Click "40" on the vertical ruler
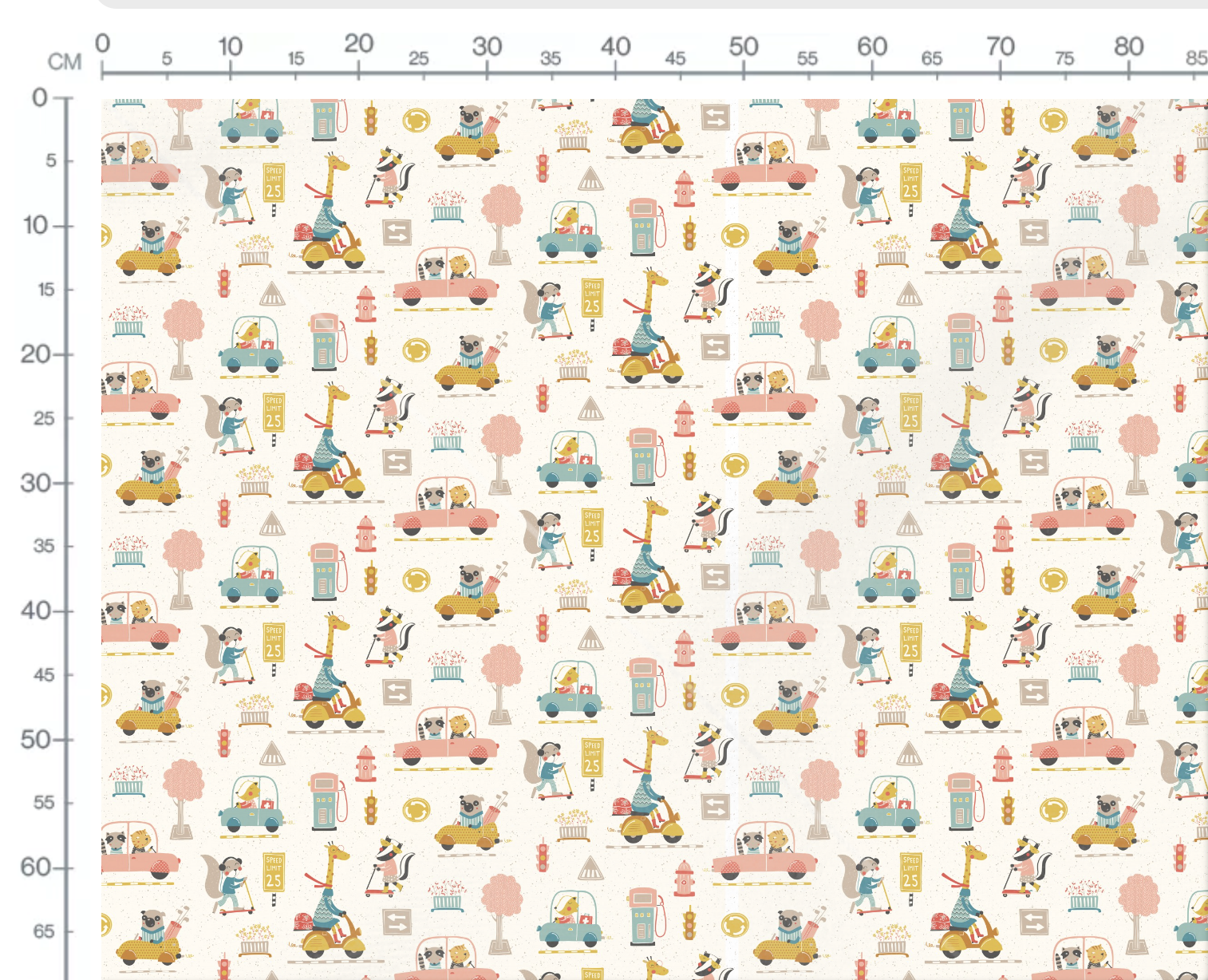This screenshot has width=1208, height=980. coord(36,611)
